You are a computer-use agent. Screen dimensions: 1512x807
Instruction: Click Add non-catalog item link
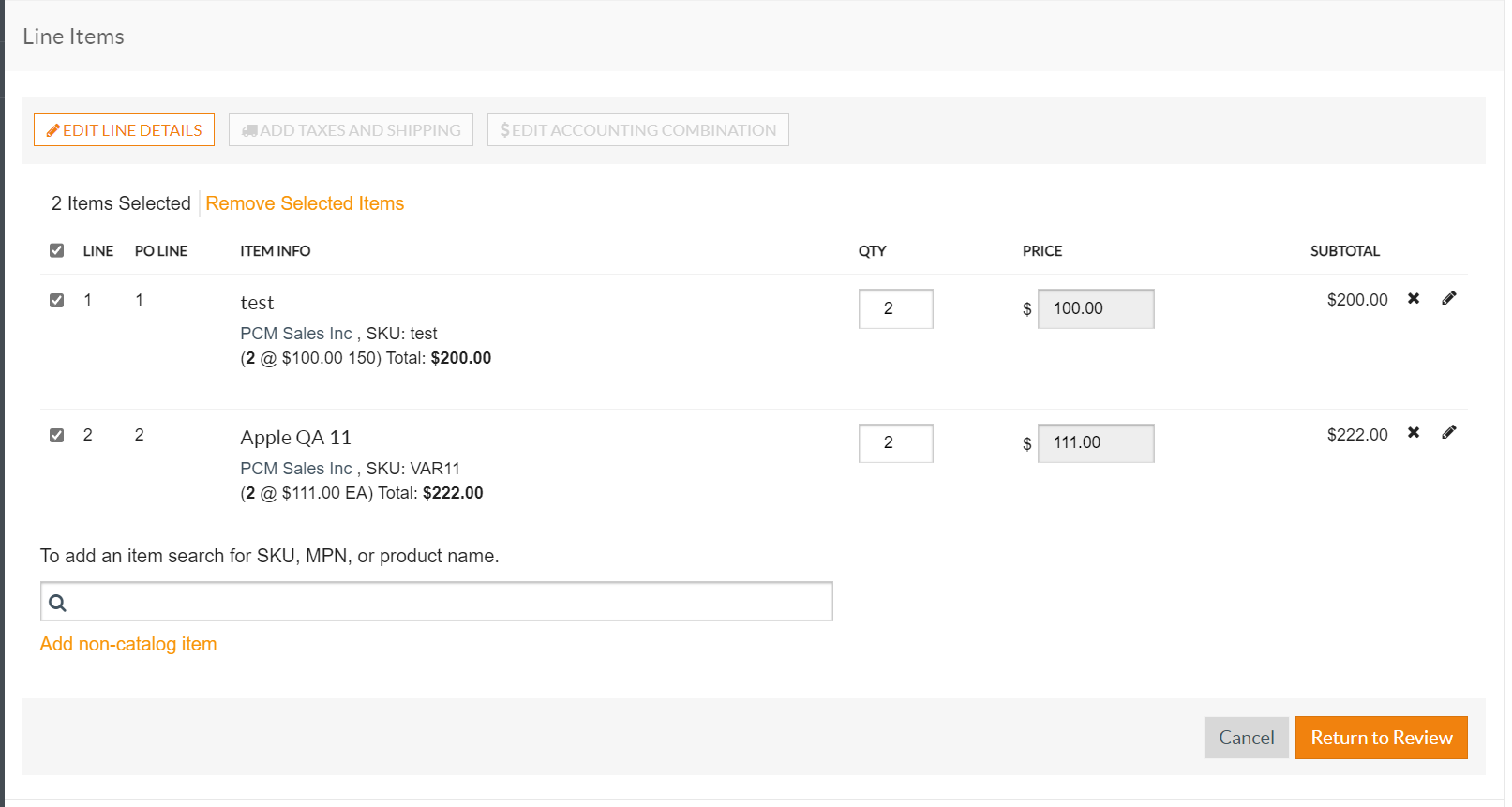[x=128, y=644]
